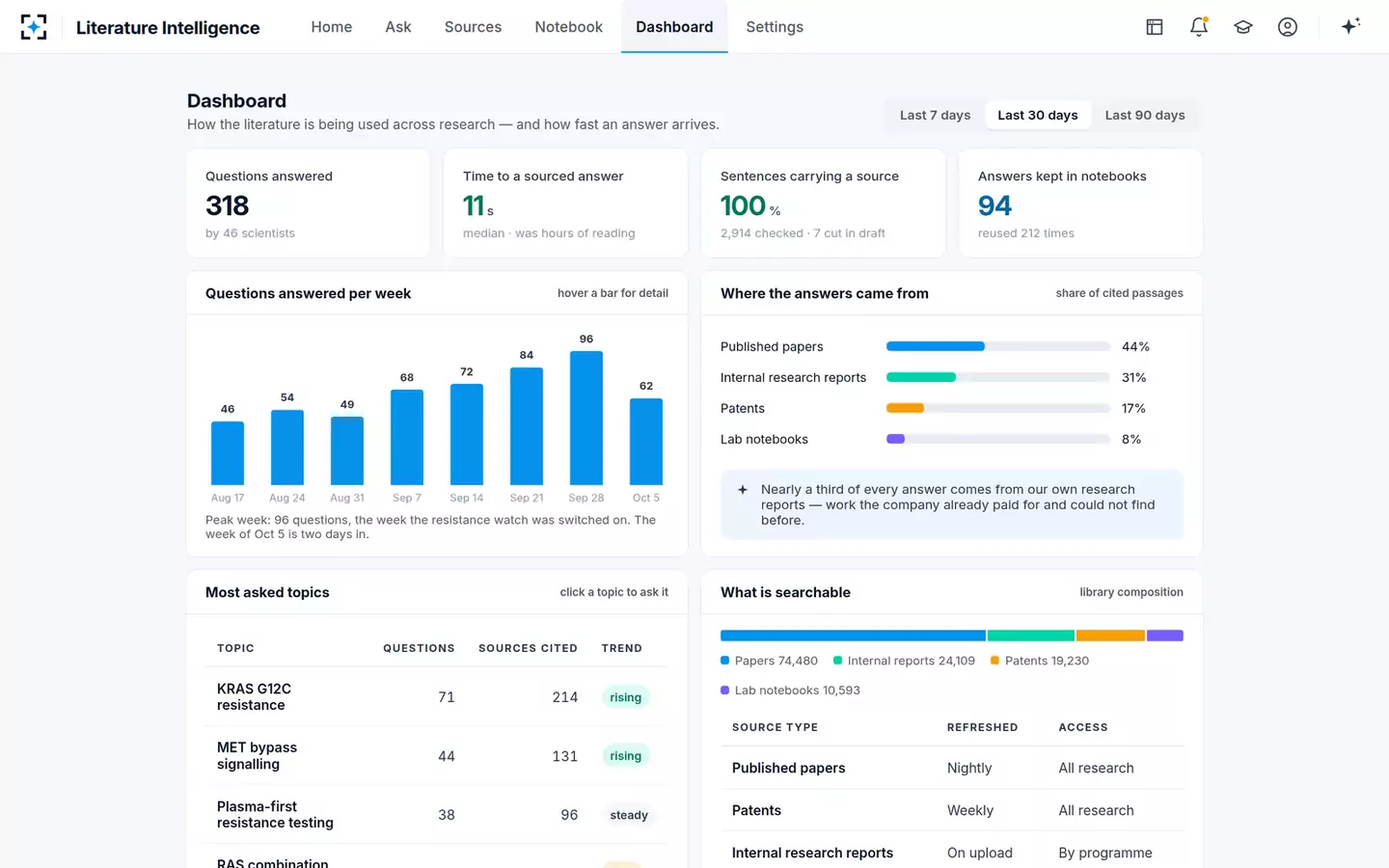Viewport: 1389px width, 868px height.
Task: Click the sparkle assistant icon in header
Action: (1350, 26)
